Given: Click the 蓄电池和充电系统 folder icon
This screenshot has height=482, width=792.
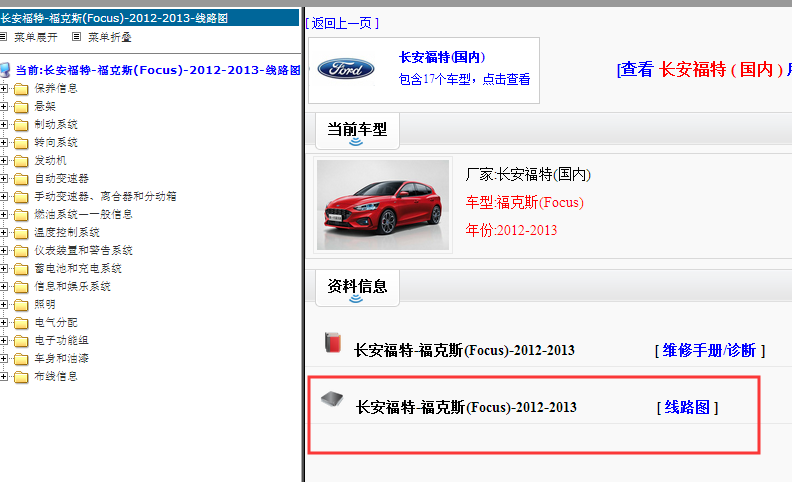Looking at the screenshot, I should click(21, 269).
